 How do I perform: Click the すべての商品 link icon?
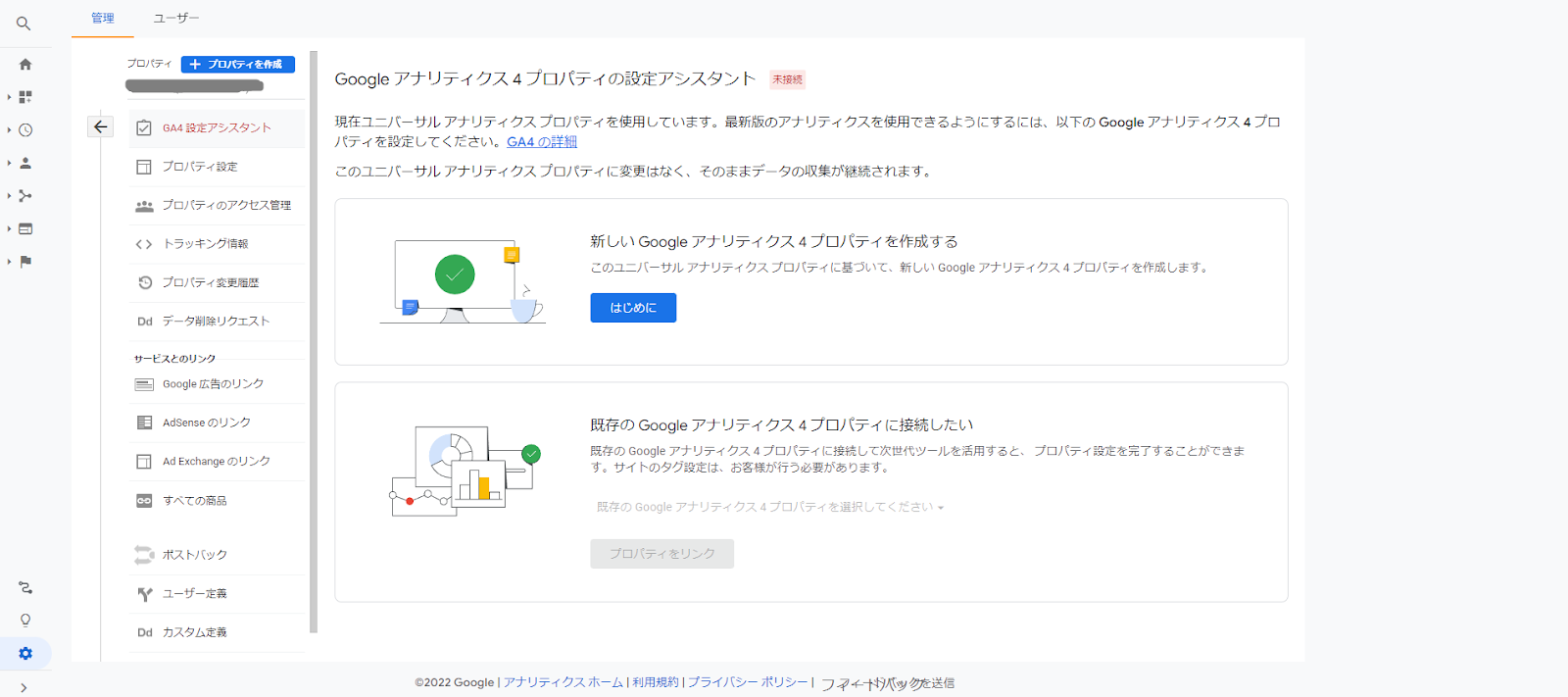[x=144, y=501]
